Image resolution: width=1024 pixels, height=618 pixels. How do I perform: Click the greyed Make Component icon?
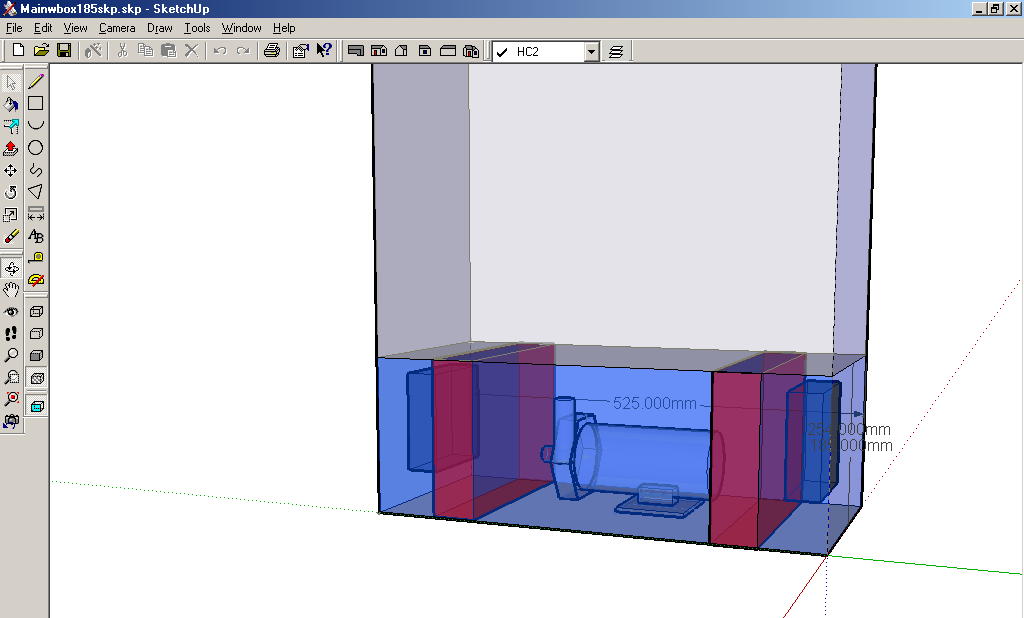(x=93, y=50)
